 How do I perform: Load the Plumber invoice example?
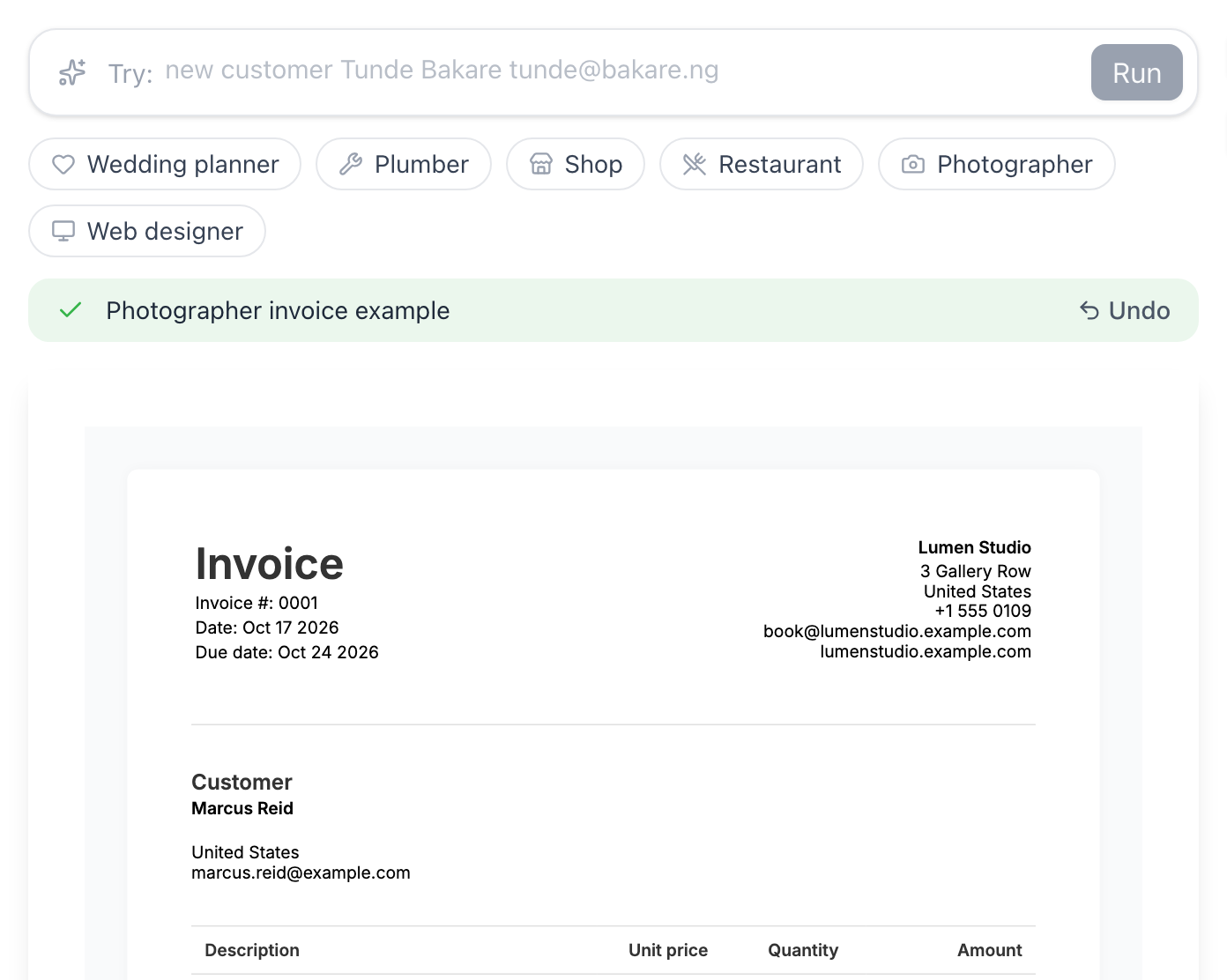coord(404,165)
